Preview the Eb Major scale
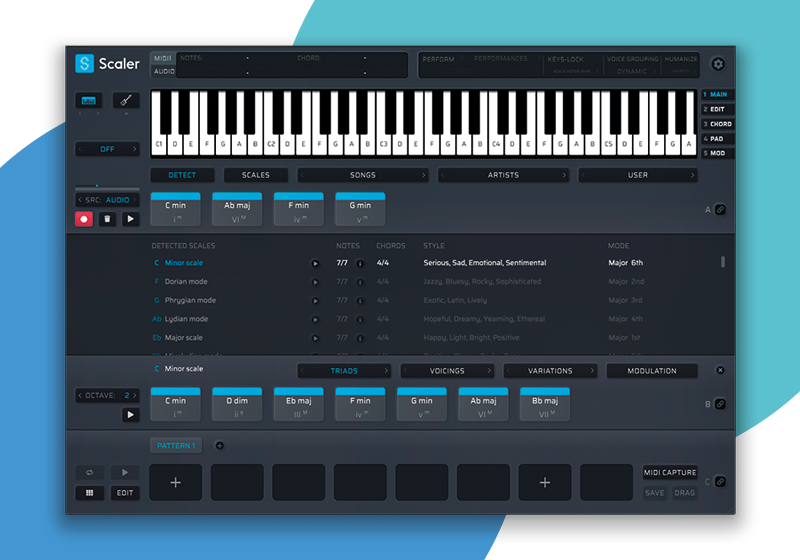Image resolution: width=800 pixels, height=560 pixels. [315, 338]
